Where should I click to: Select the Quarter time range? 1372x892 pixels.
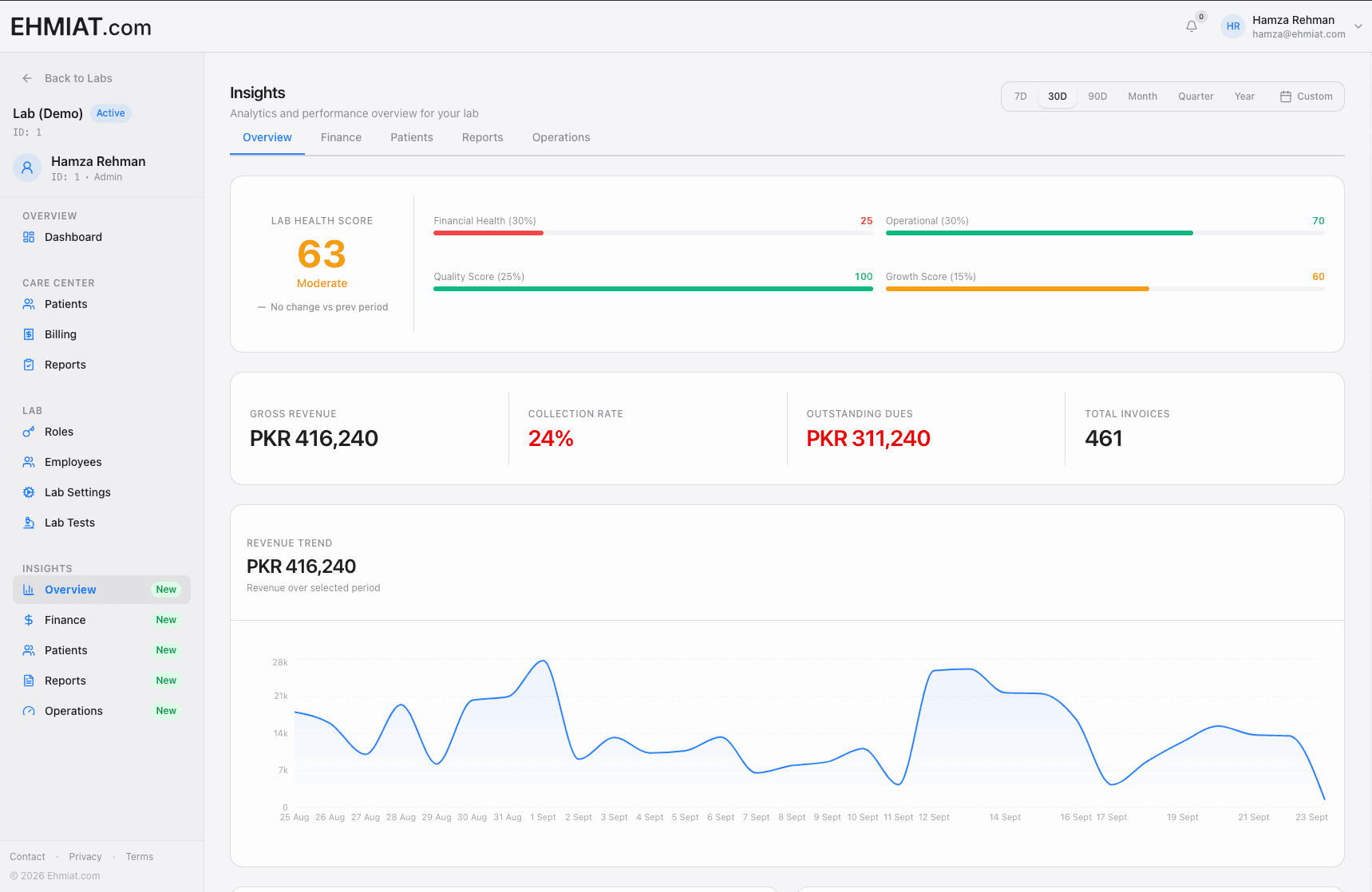tap(1196, 97)
